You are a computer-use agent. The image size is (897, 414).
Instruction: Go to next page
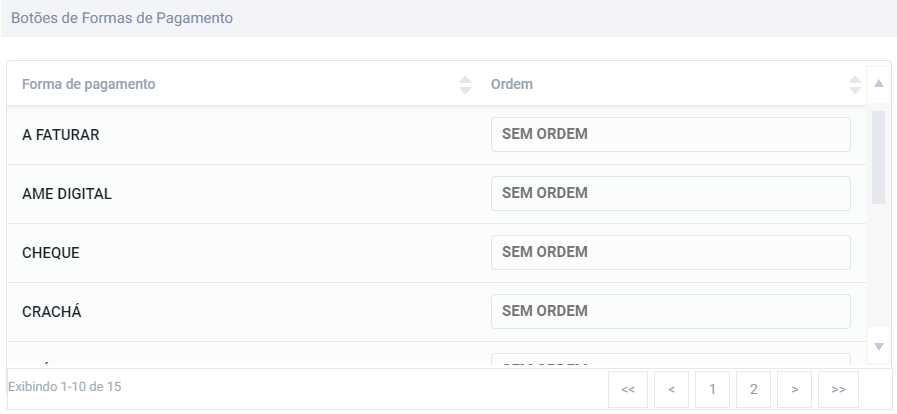794,389
